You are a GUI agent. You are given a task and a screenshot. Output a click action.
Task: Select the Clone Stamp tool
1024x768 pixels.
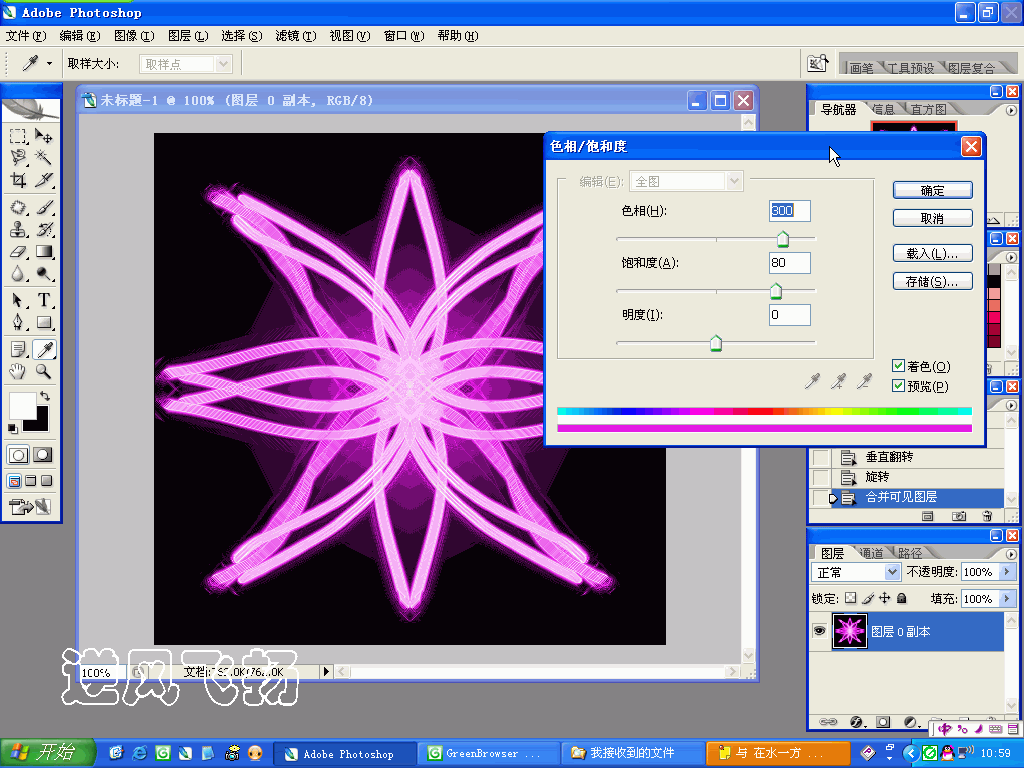point(18,229)
